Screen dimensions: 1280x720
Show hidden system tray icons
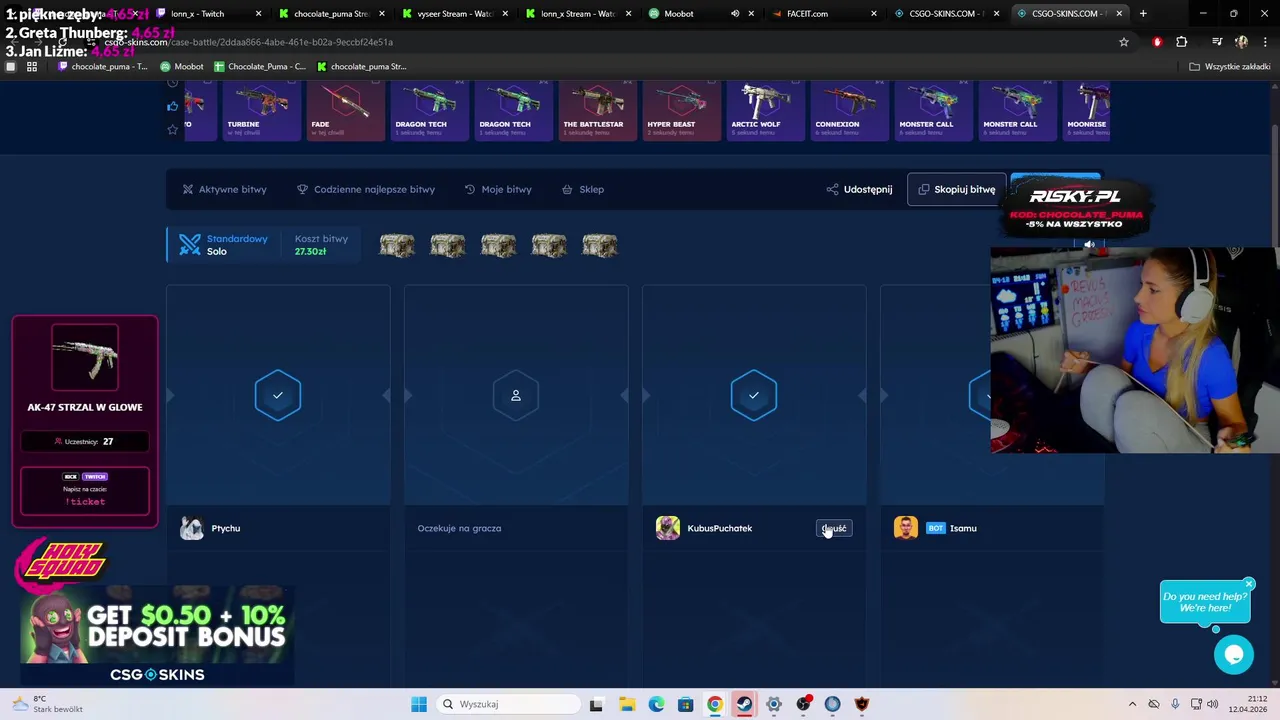tap(1132, 704)
